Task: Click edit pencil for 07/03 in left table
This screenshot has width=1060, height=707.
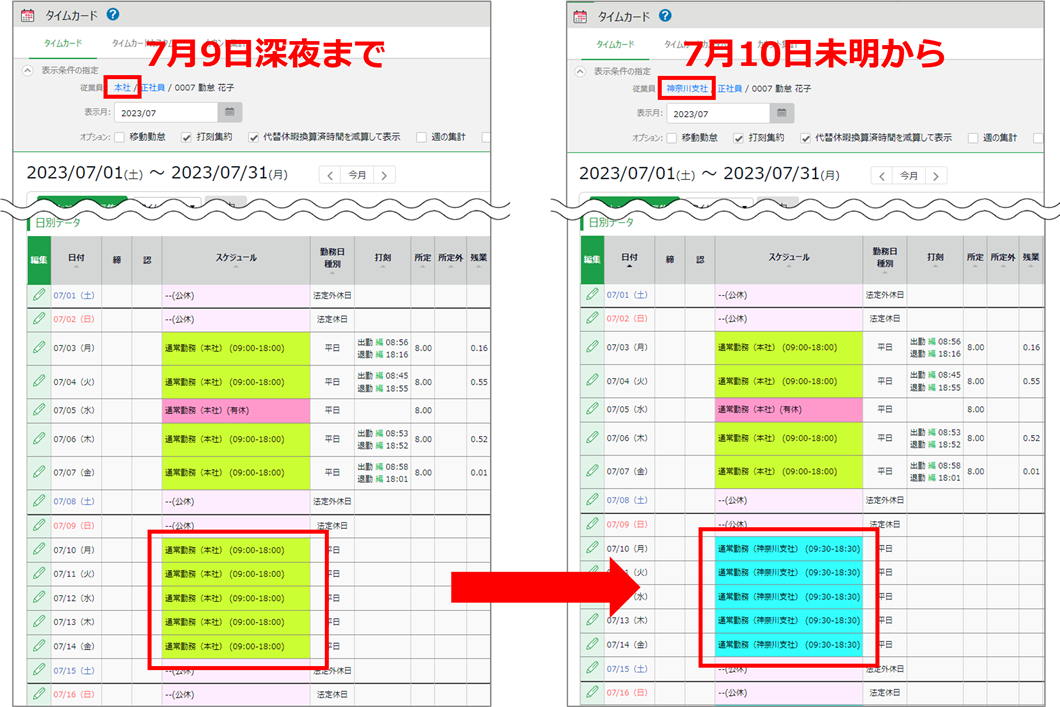Action: (x=39, y=347)
